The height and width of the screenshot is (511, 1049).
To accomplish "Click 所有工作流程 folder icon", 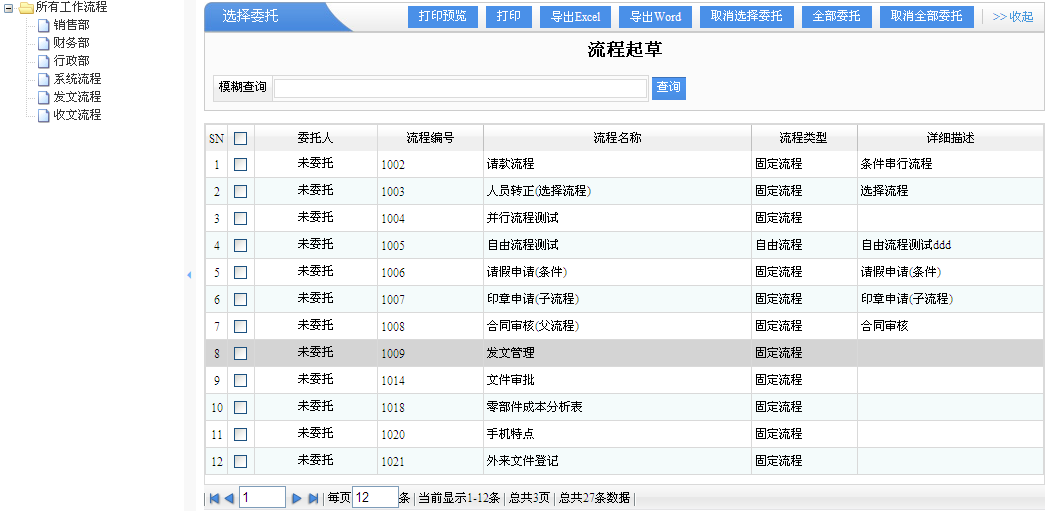I will point(26,7).
